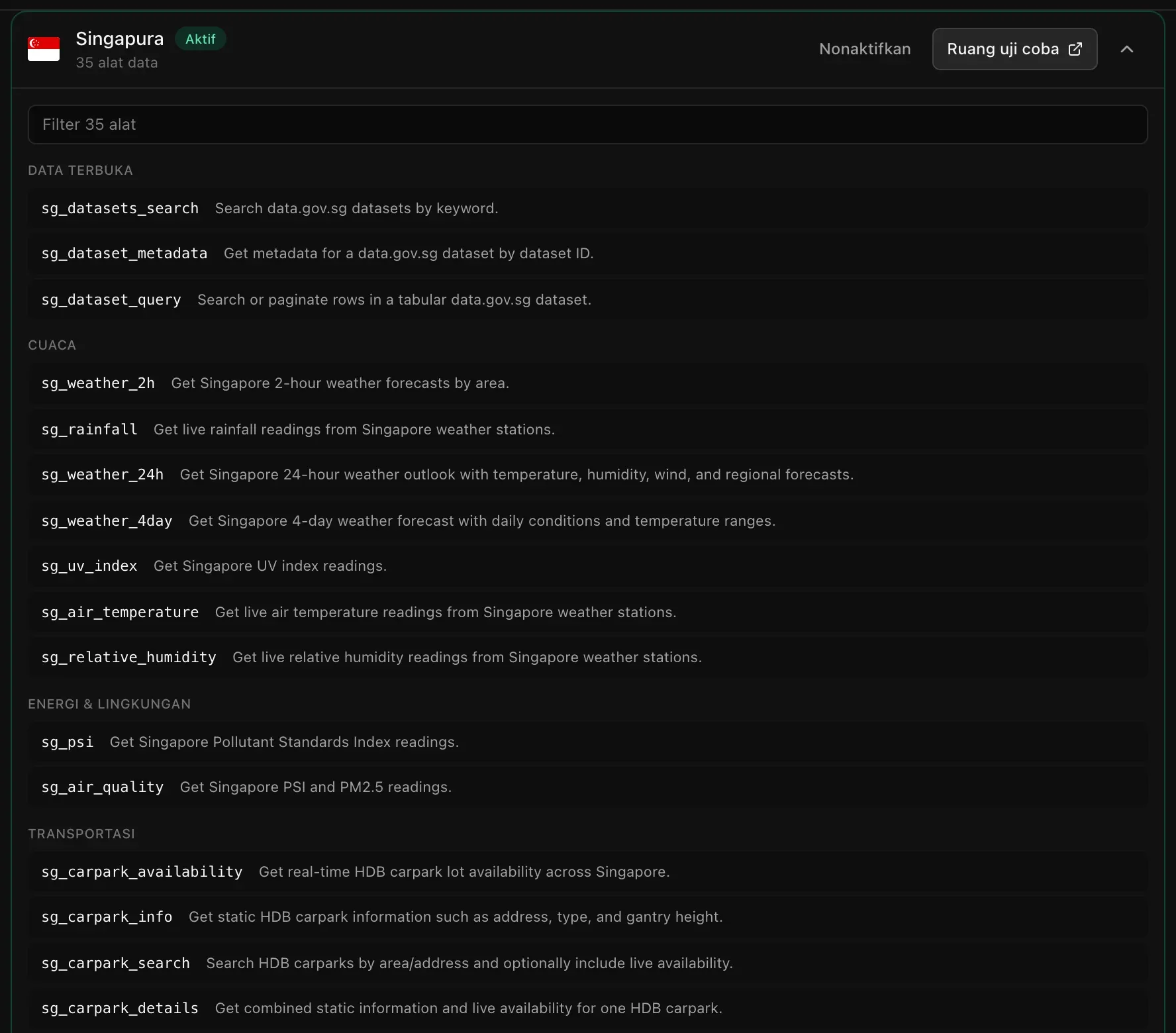Select the sg_weather_2h tool row
This screenshot has height=1033, width=1176.
(588, 383)
